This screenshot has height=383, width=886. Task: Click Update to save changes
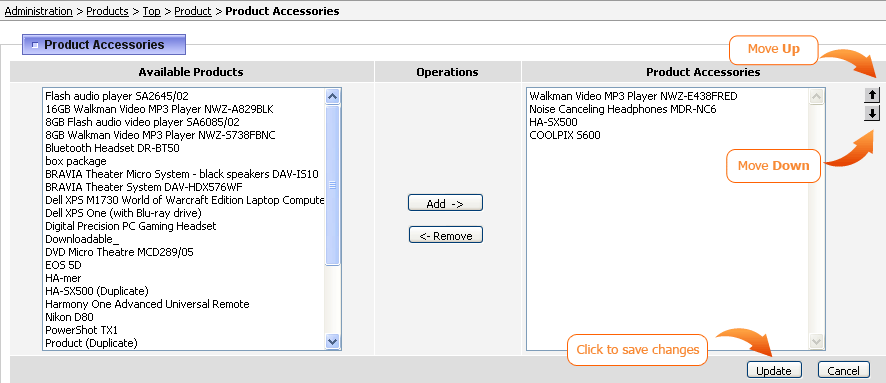point(774,370)
